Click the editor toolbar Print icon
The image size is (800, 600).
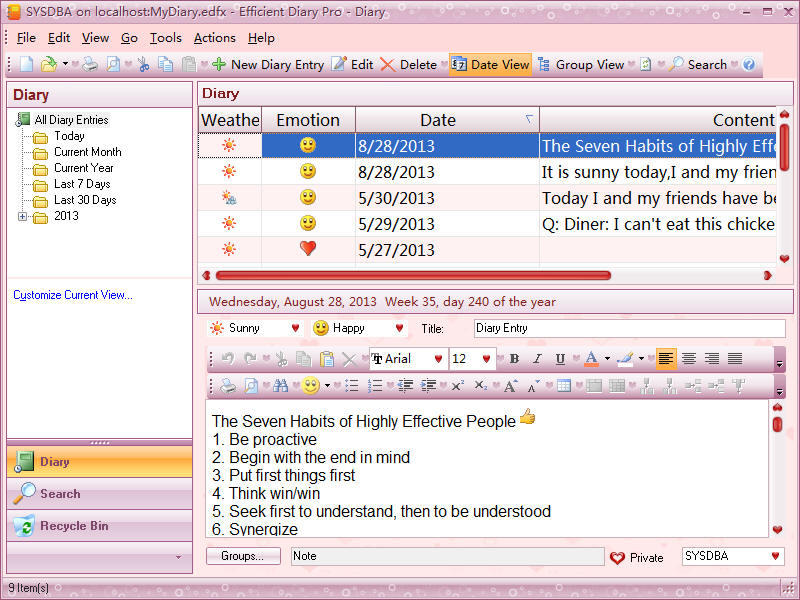click(x=228, y=386)
